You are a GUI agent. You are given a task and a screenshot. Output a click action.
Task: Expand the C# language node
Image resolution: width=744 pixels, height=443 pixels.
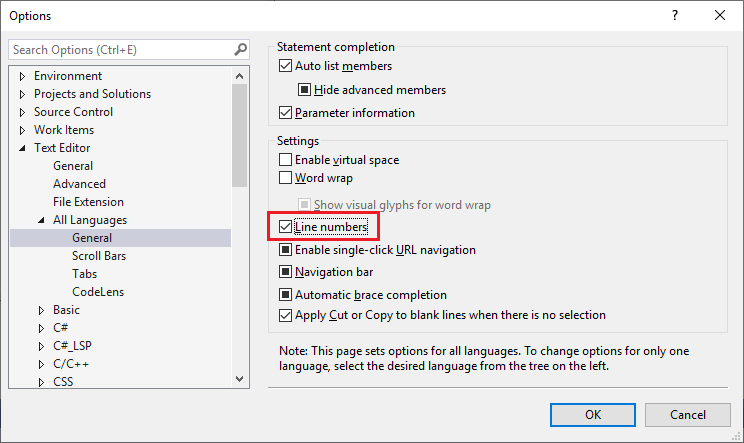41,328
